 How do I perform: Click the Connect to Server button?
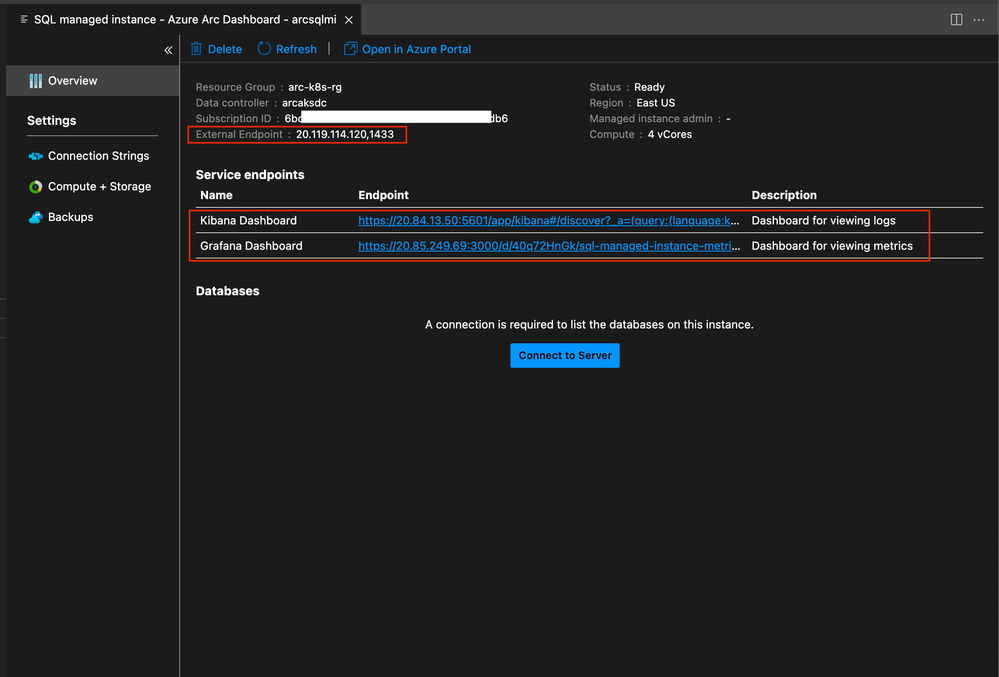[564, 355]
